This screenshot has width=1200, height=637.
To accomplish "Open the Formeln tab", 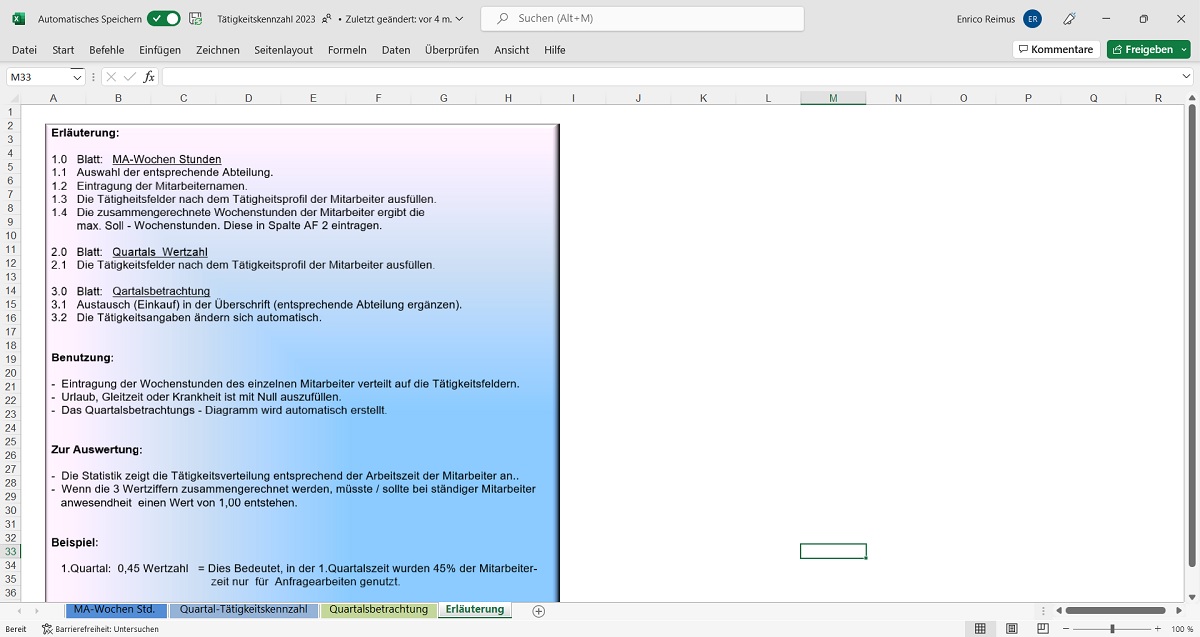I will (x=347, y=50).
